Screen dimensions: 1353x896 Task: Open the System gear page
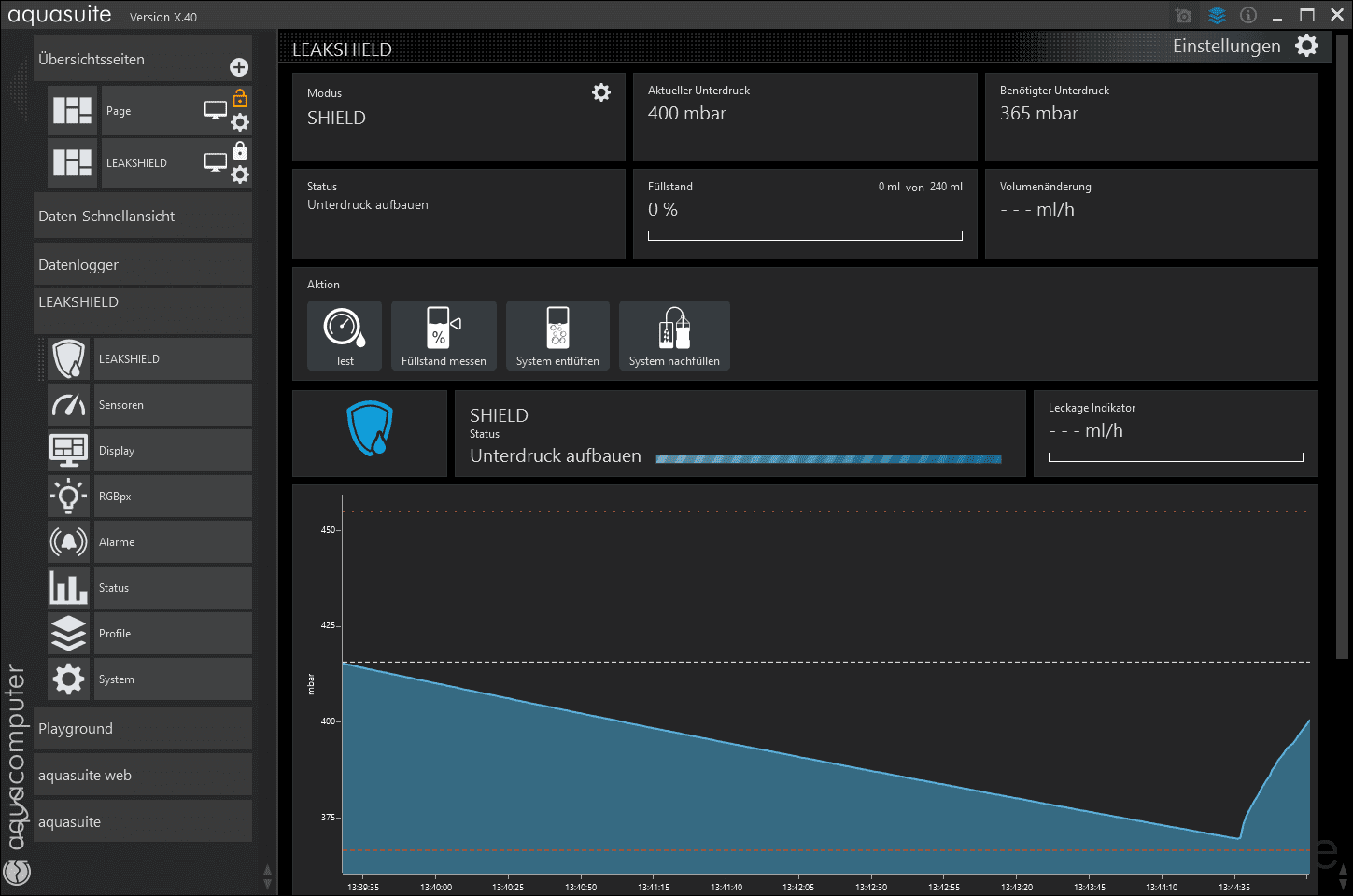69,679
